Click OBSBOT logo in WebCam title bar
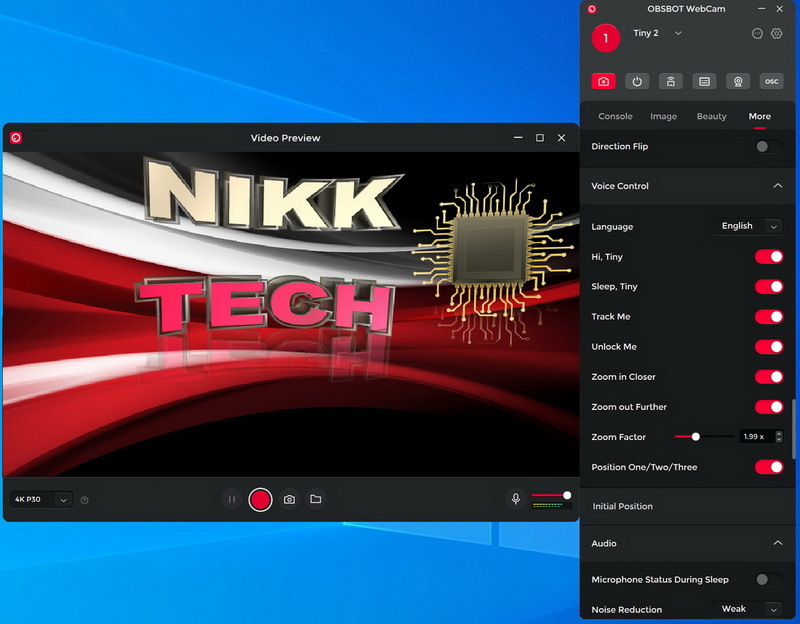800x624 pixels. coord(592,9)
